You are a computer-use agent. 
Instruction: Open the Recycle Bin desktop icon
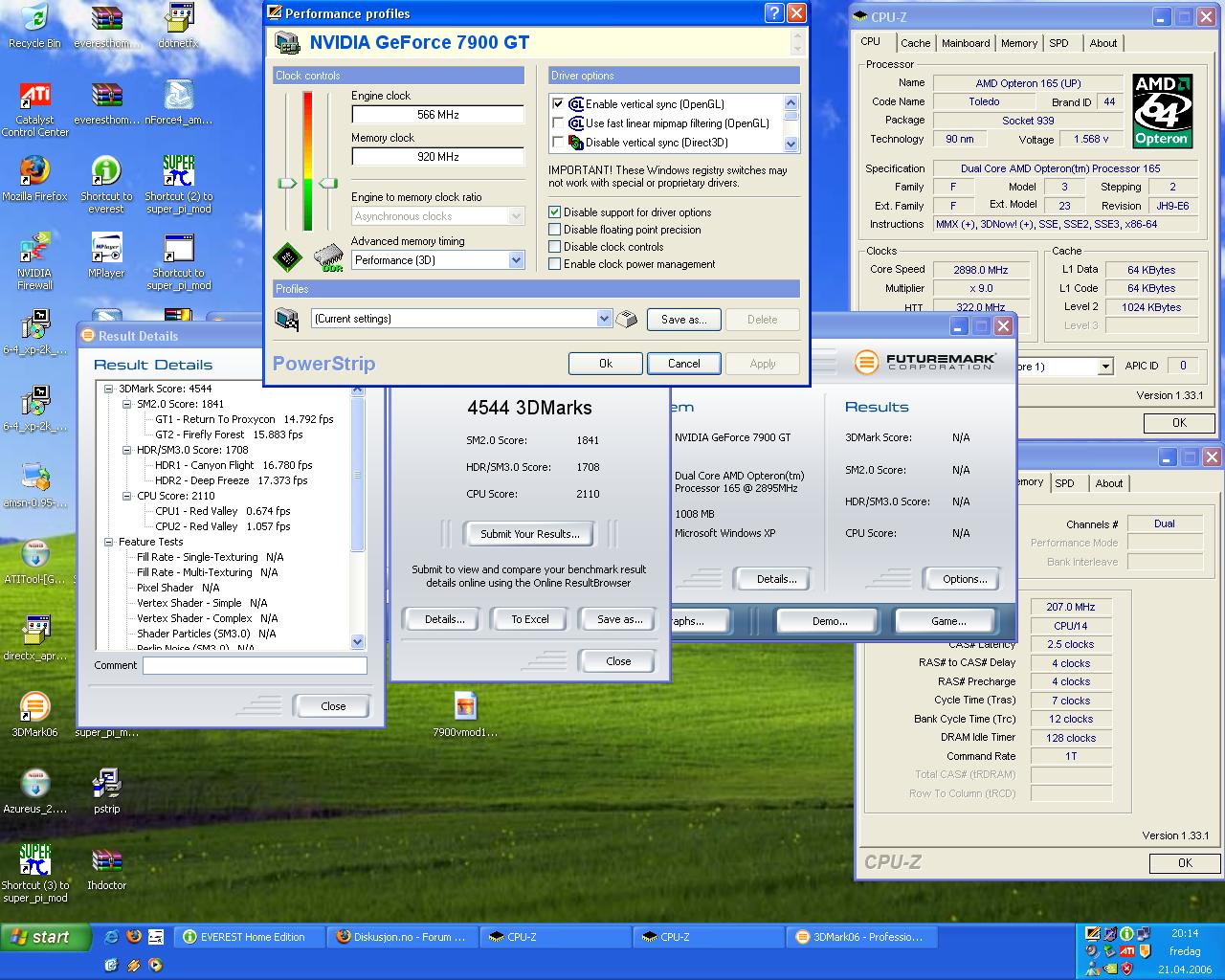[x=34, y=26]
